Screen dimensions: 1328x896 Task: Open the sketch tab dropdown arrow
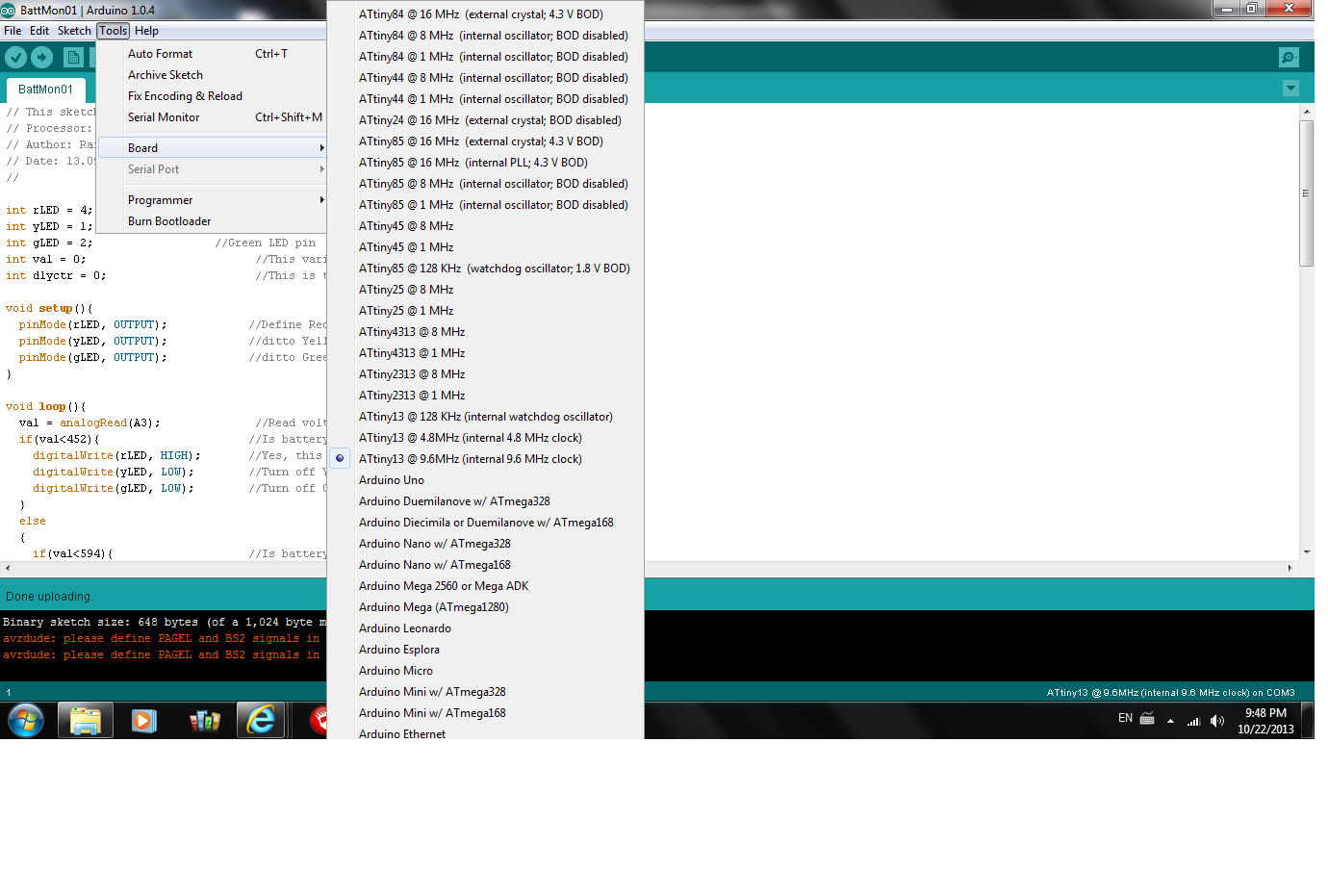[1290, 88]
